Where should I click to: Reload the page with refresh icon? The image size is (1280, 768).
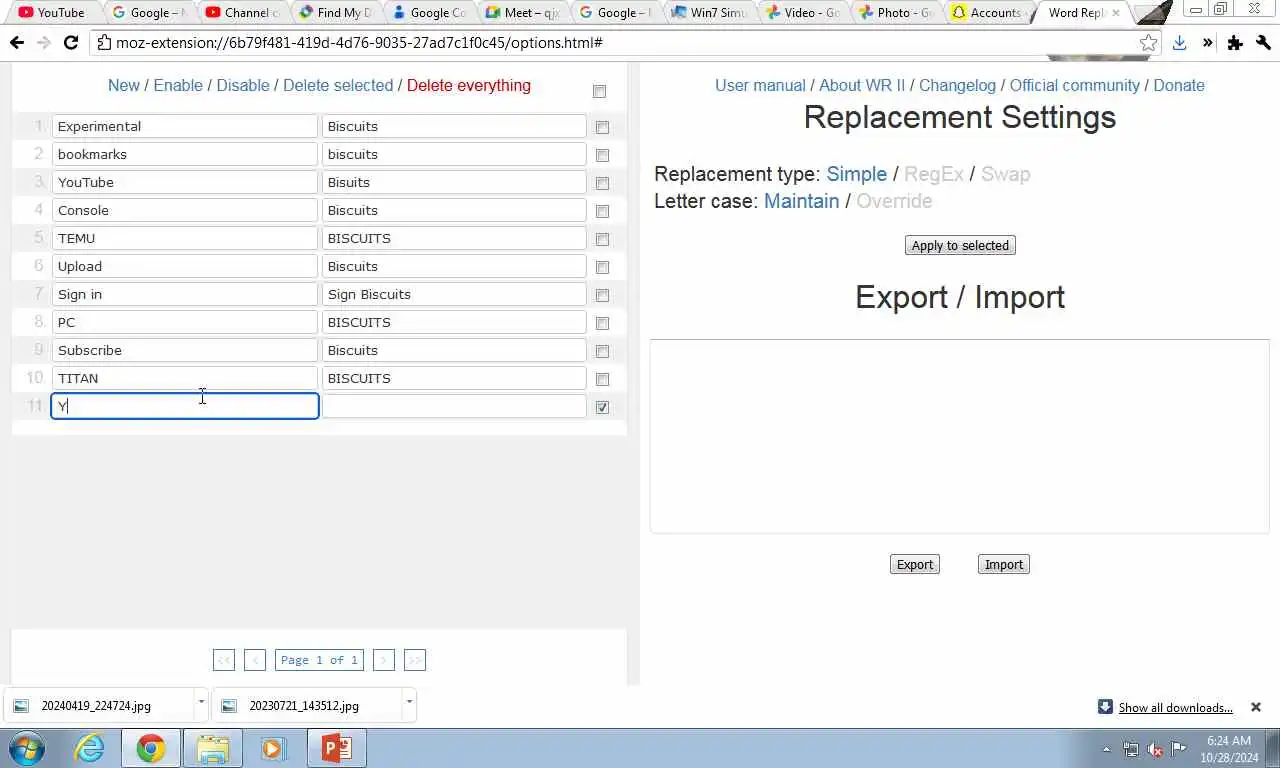click(70, 43)
